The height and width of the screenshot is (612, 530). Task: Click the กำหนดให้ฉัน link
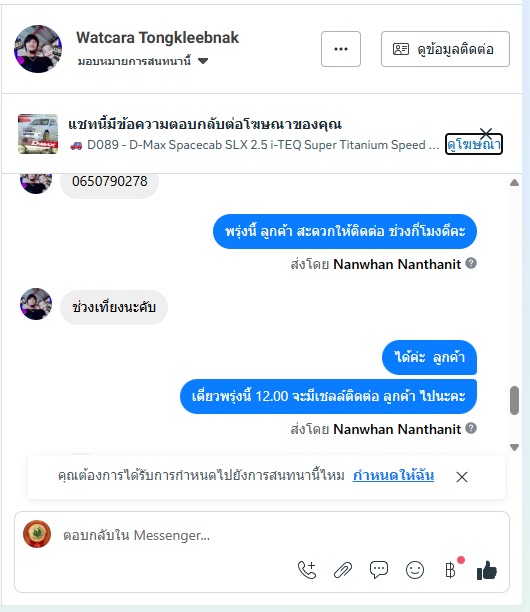pos(393,475)
